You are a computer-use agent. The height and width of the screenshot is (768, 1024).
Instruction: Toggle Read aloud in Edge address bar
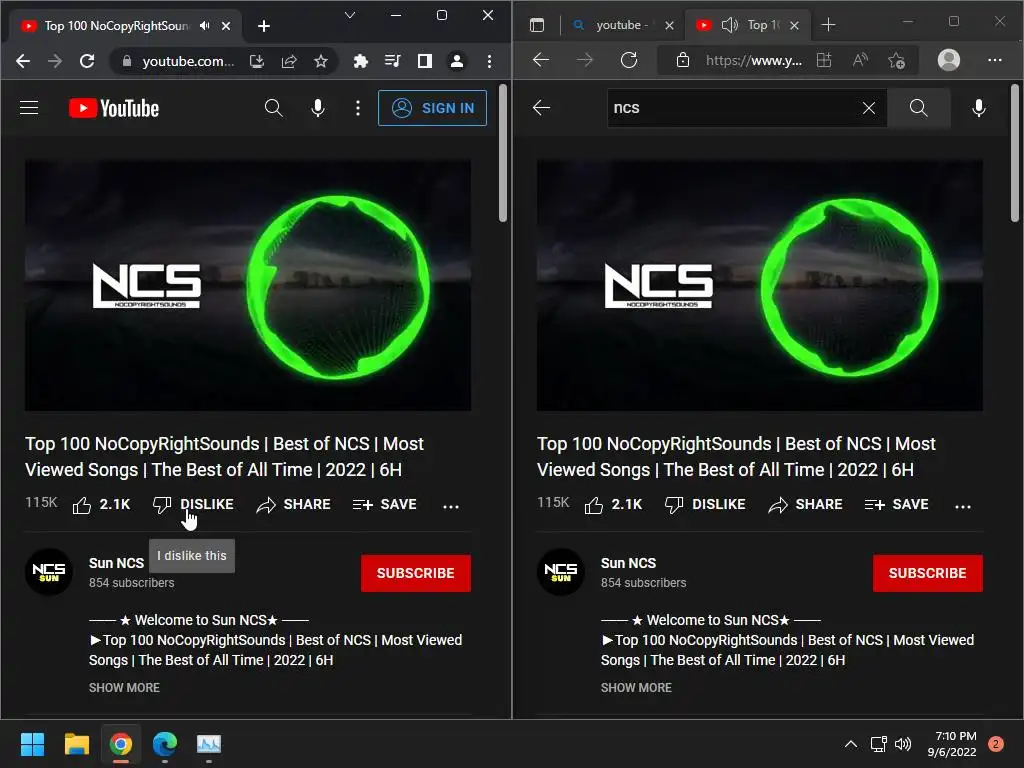[x=860, y=61]
